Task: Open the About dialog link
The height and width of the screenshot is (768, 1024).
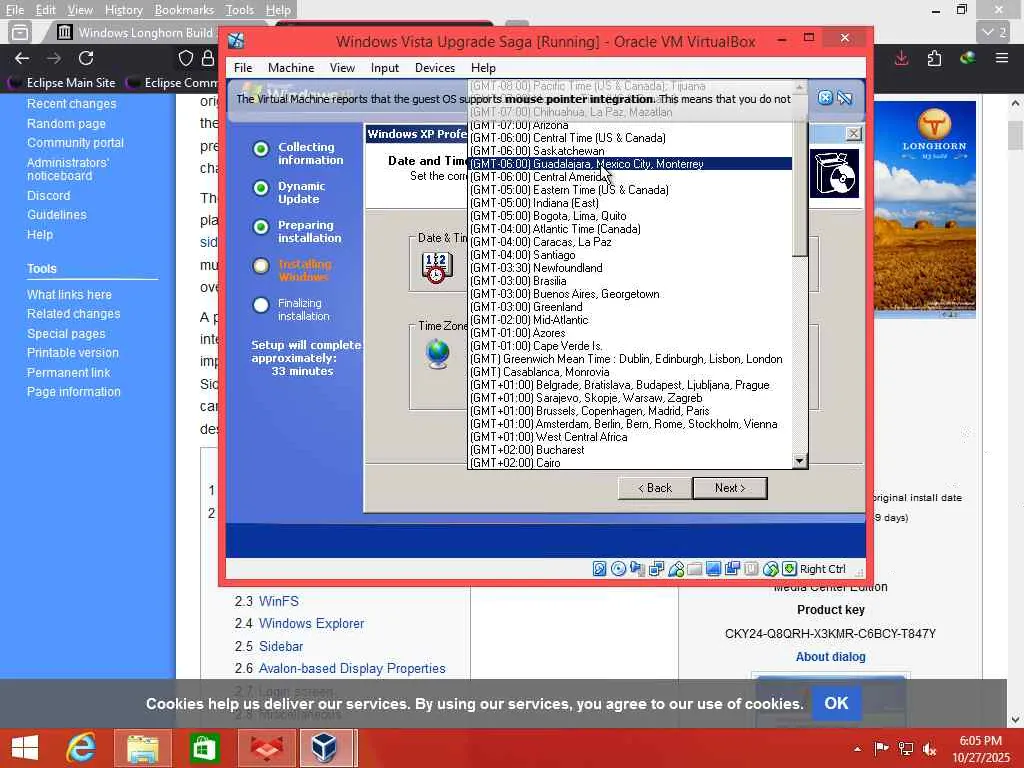Action: point(830,656)
